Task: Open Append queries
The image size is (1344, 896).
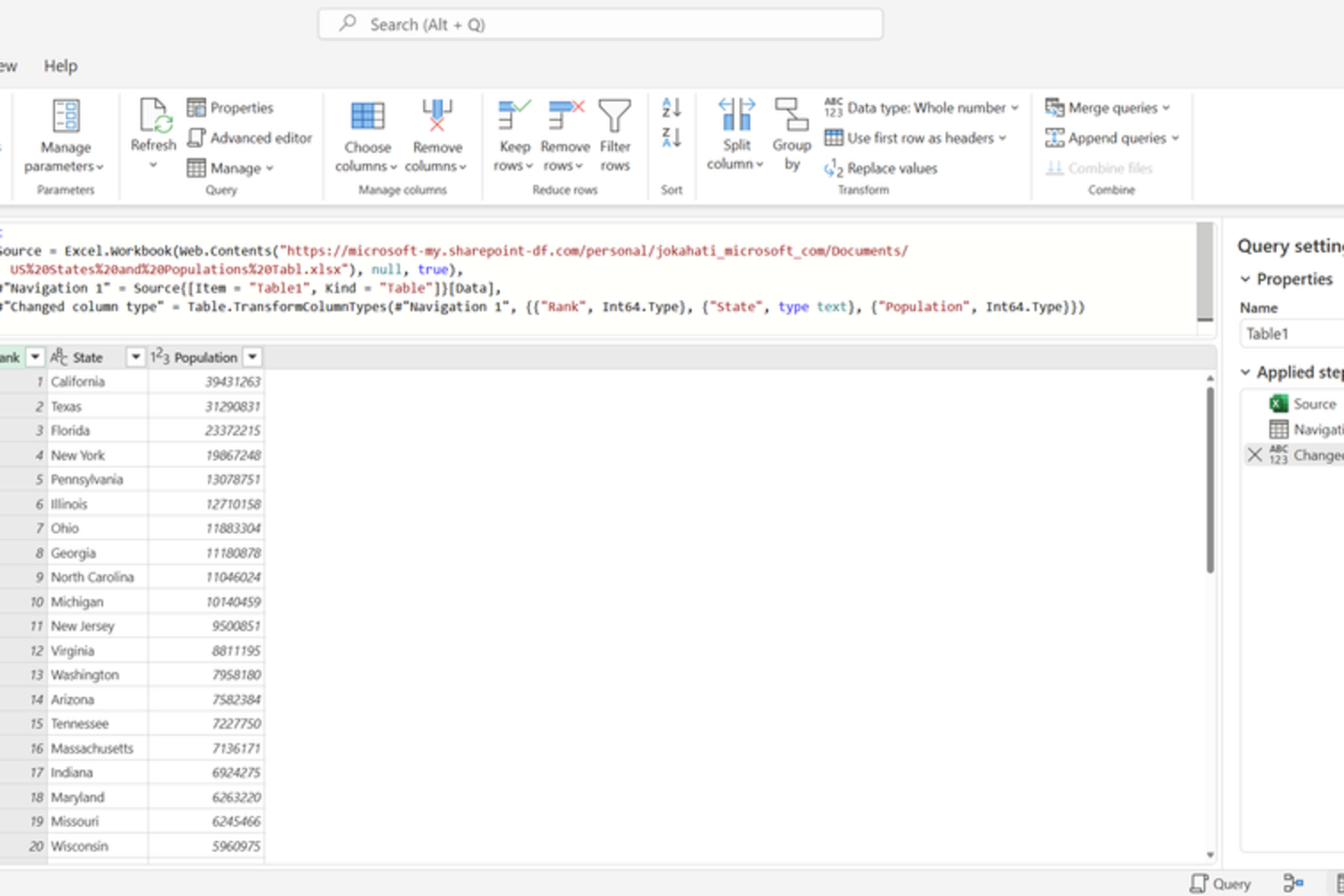Action: pos(1112,138)
